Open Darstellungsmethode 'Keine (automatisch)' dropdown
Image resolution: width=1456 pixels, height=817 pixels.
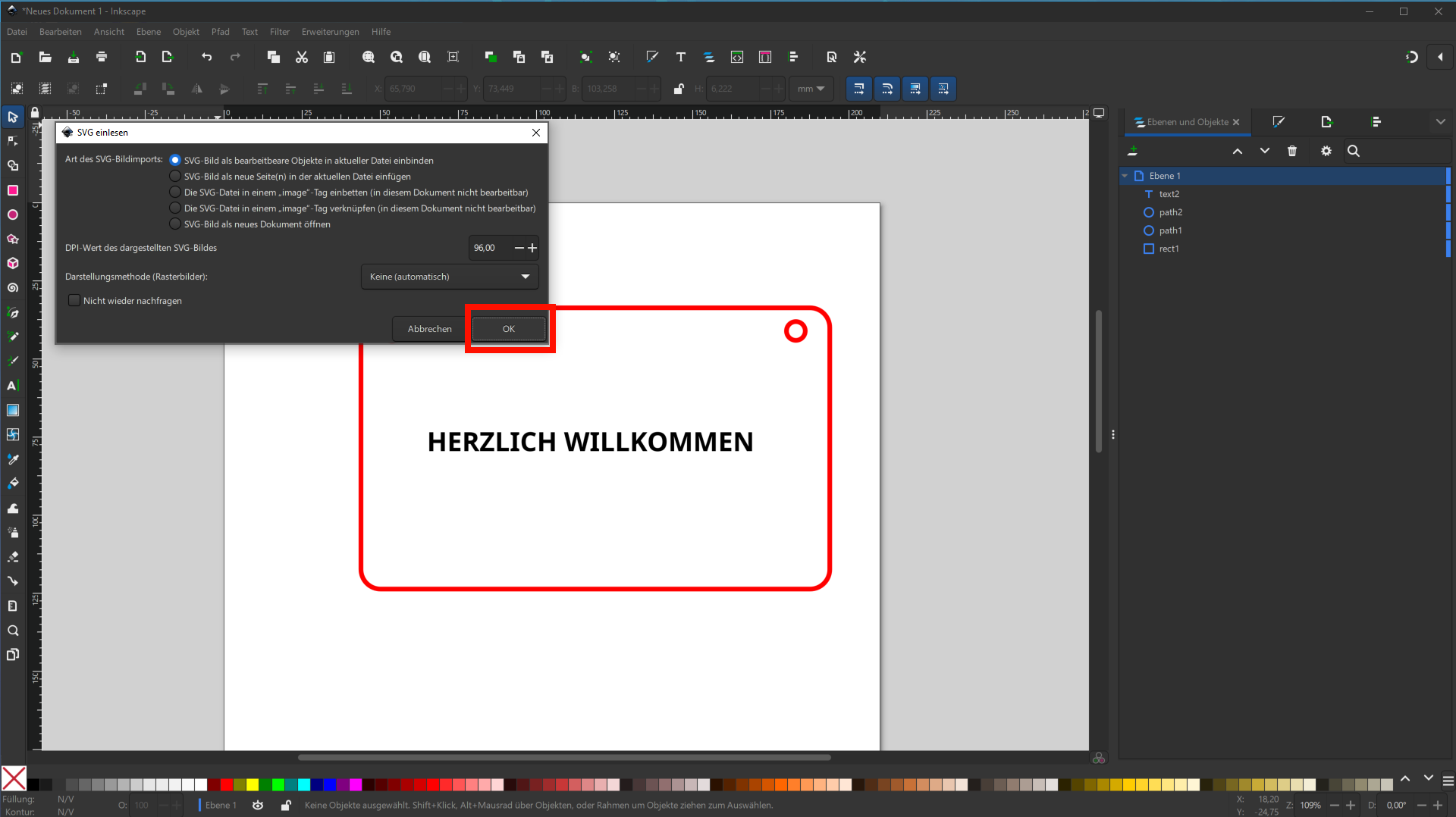tap(450, 277)
